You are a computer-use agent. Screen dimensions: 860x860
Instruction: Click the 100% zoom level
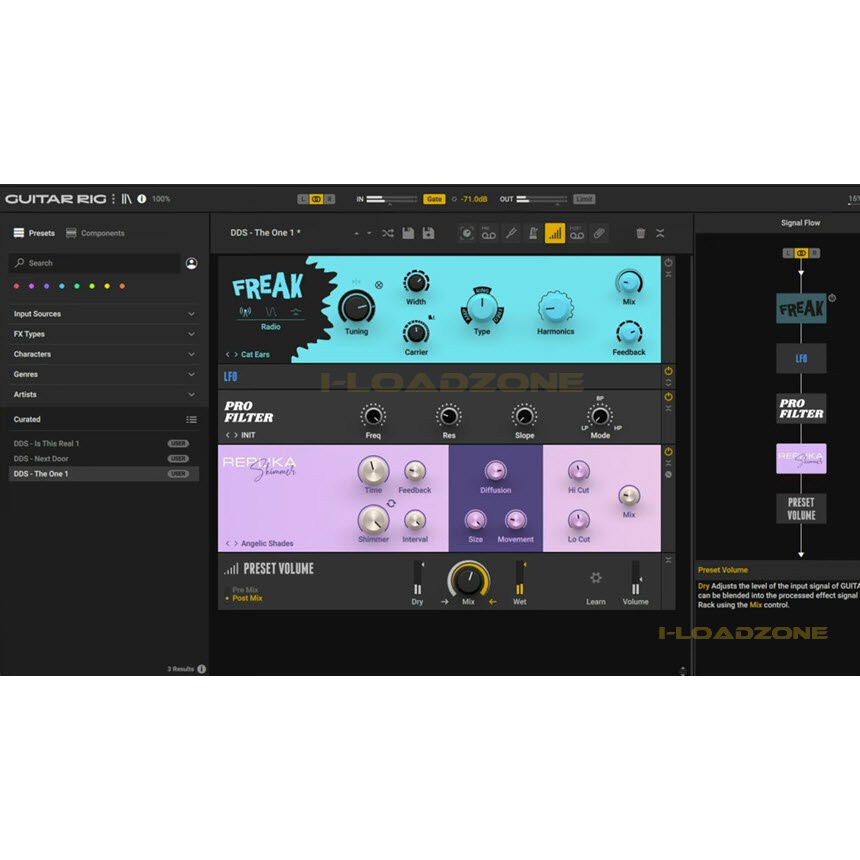coord(161,199)
